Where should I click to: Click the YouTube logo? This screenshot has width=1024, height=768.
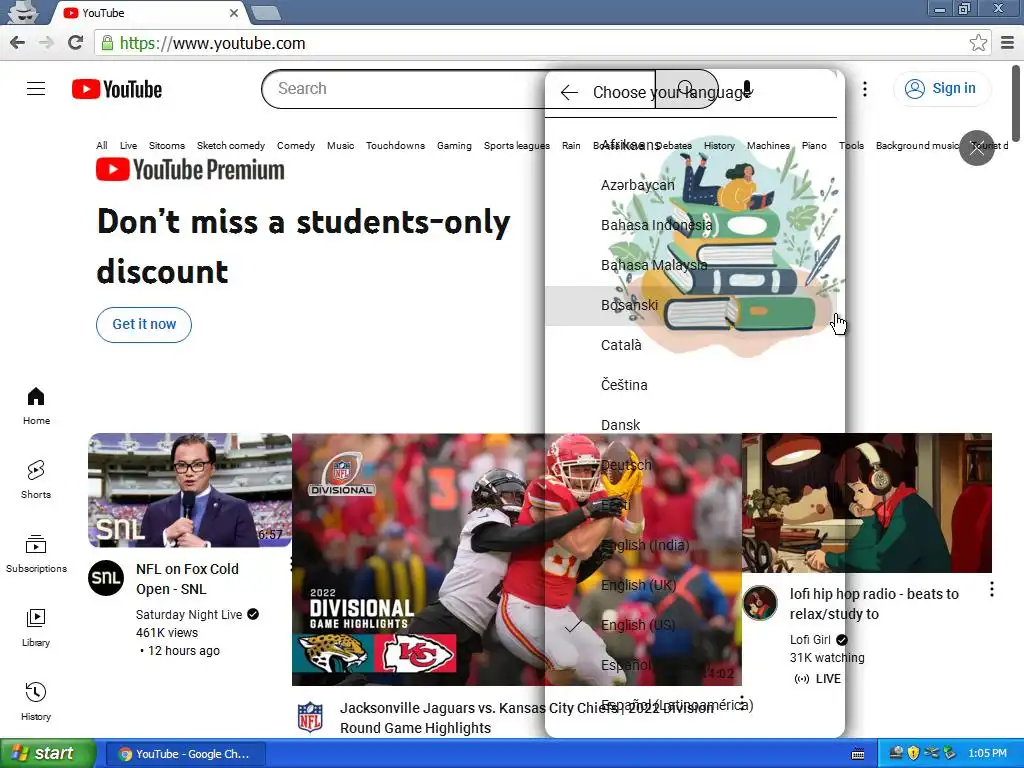pos(117,89)
